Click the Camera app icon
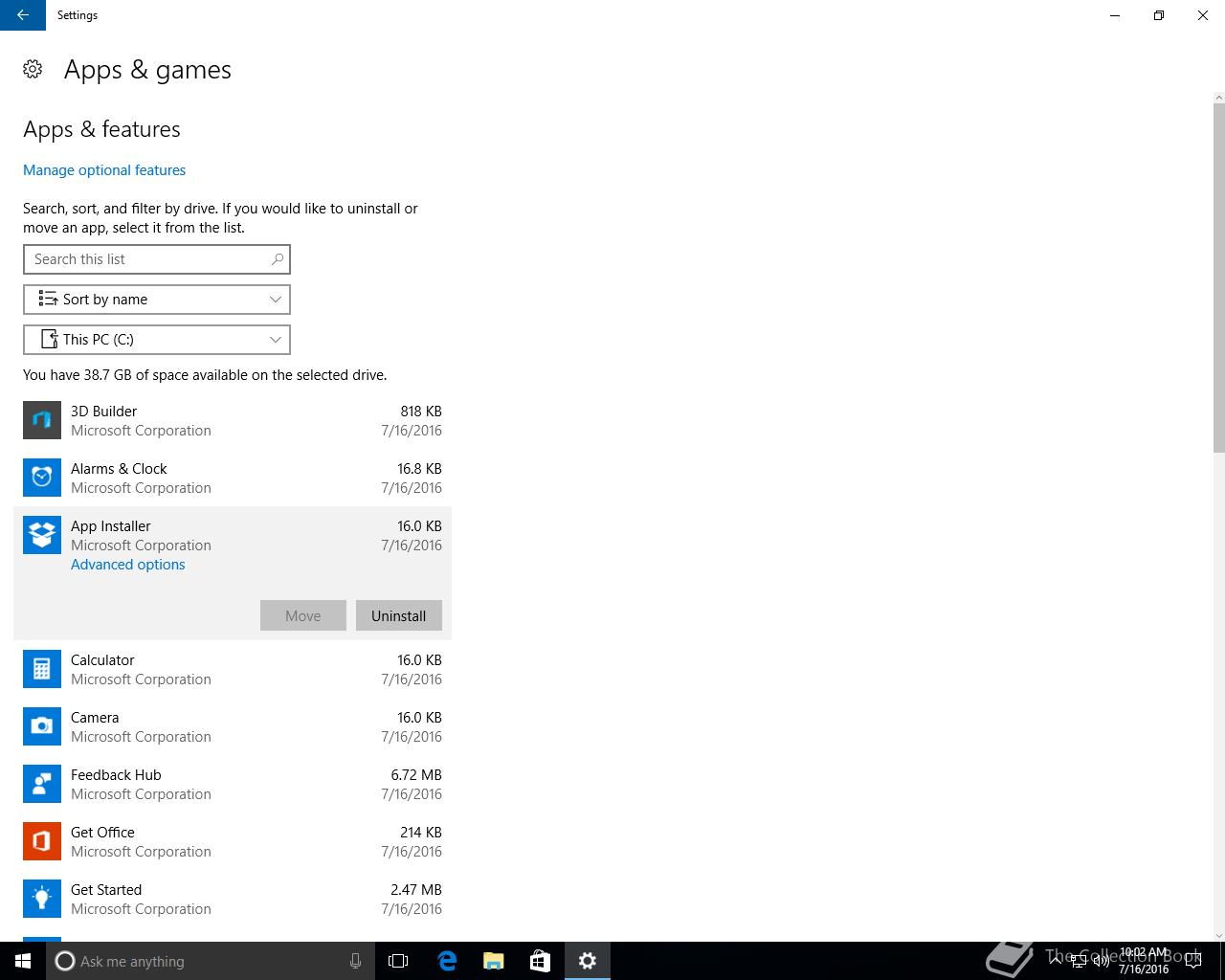Viewport: 1225px width, 980px height. (42, 726)
